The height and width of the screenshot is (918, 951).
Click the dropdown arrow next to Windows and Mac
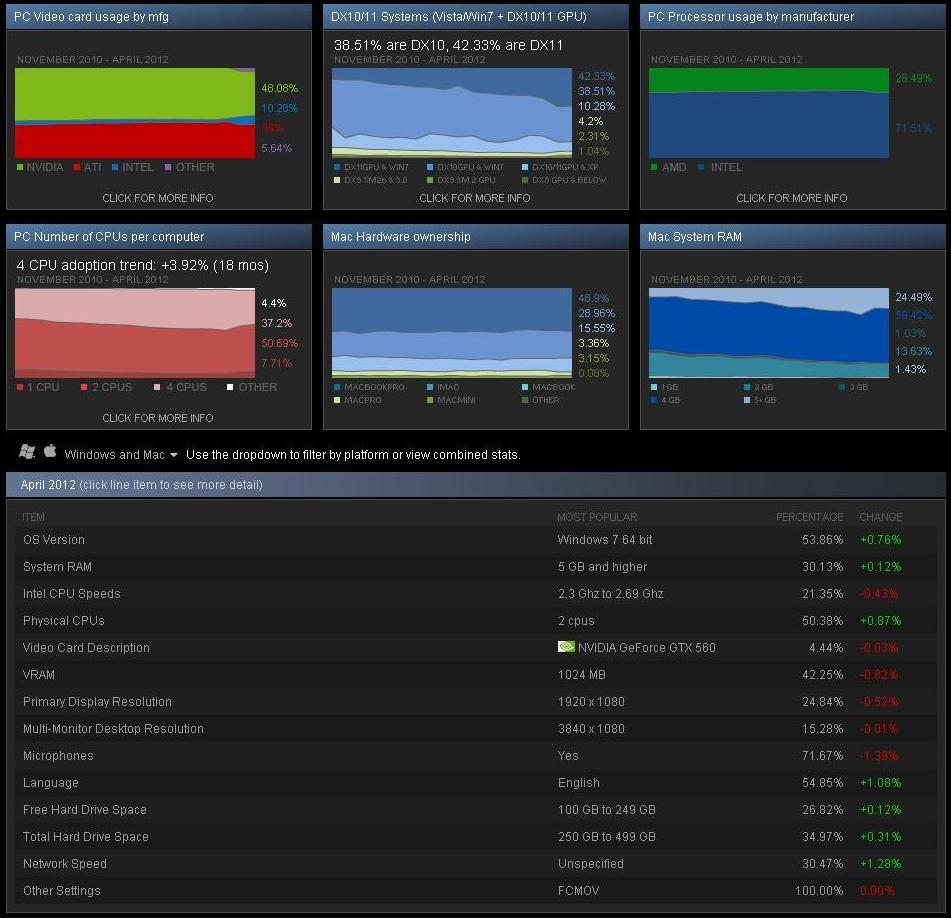pyautogui.click(x=173, y=455)
